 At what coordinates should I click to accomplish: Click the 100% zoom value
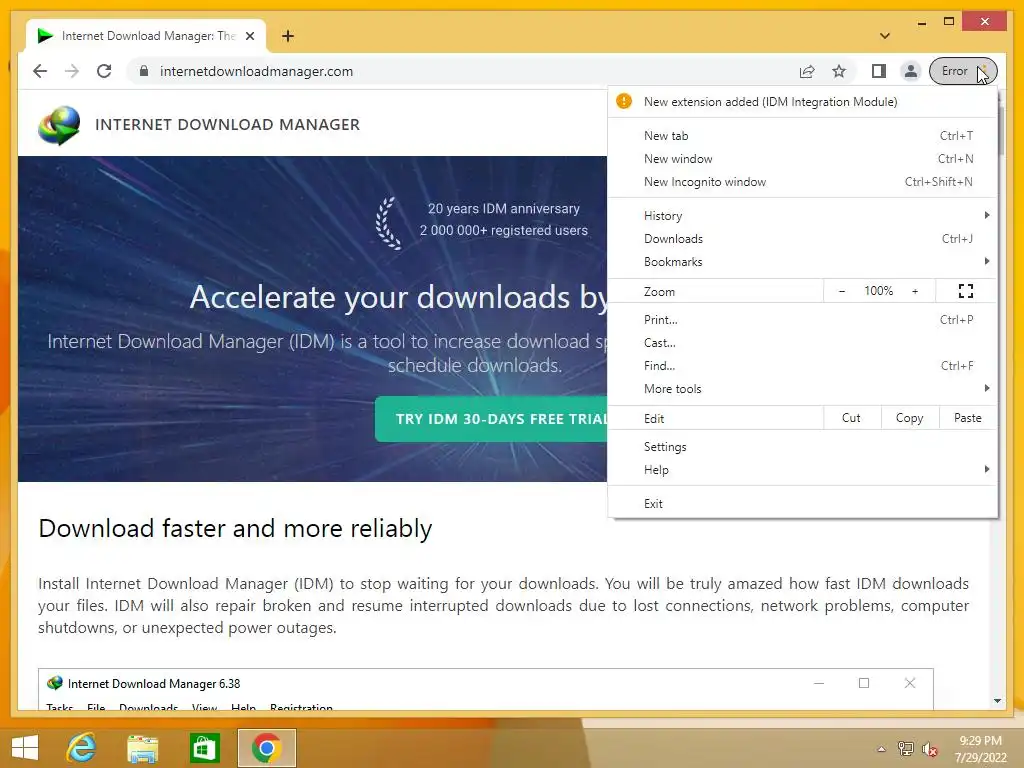879,291
